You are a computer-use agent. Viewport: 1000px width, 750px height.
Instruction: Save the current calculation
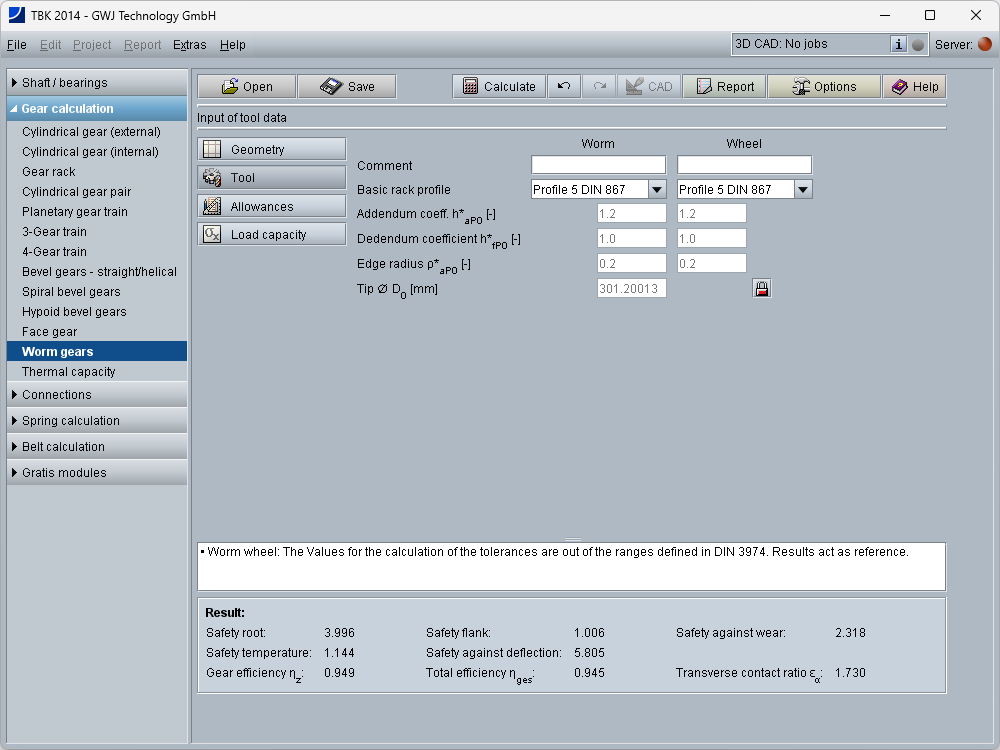pyautogui.click(x=347, y=87)
